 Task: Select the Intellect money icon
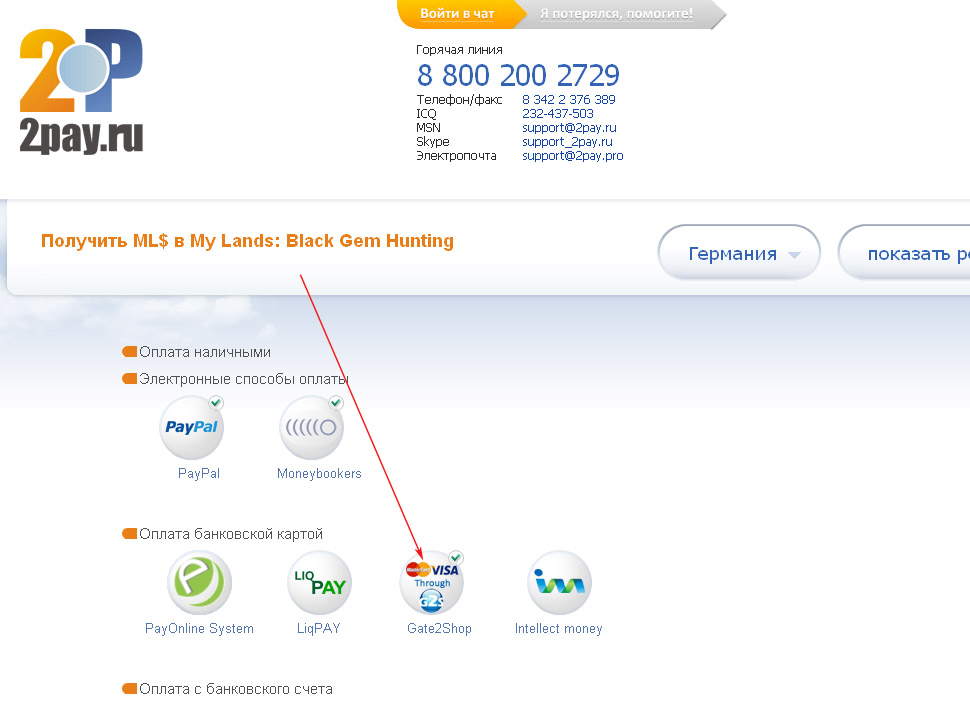(x=559, y=583)
